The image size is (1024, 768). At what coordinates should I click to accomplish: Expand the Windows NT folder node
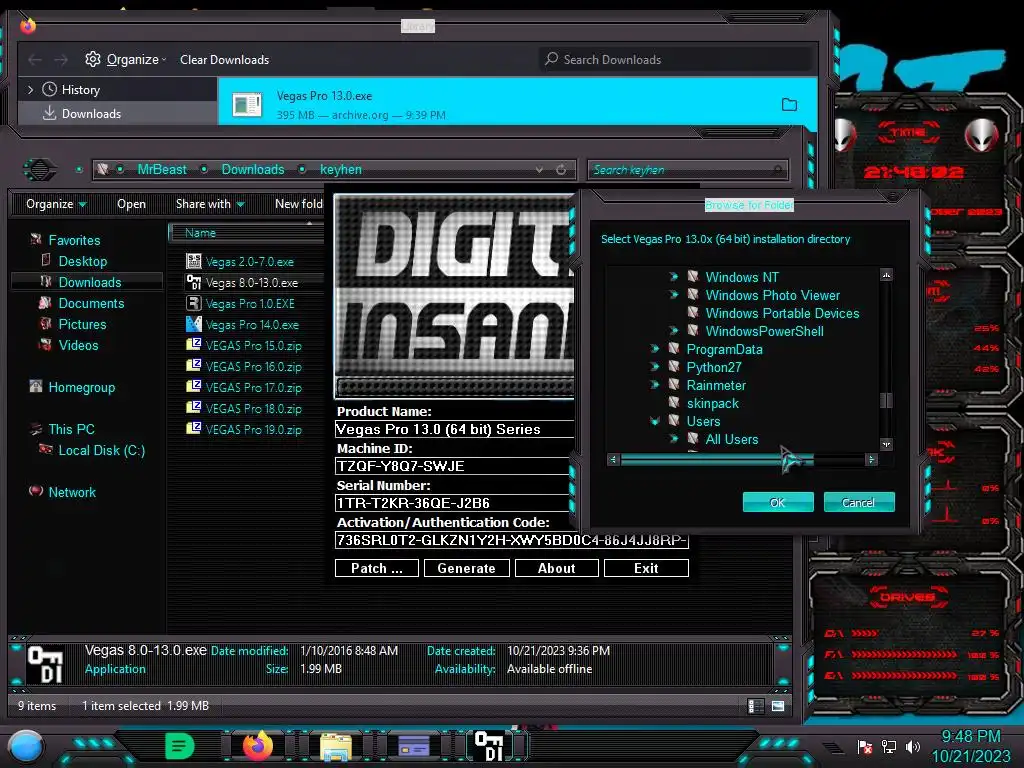pyautogui.click(x=673, y=277)
